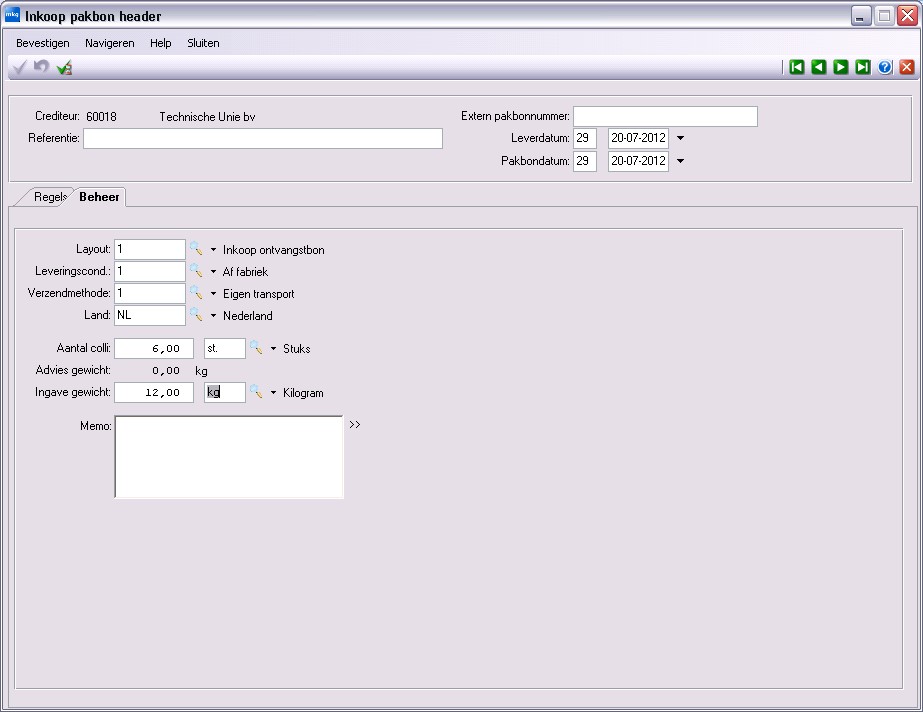Click the undo arrow toolbar icon

point(41,67)
